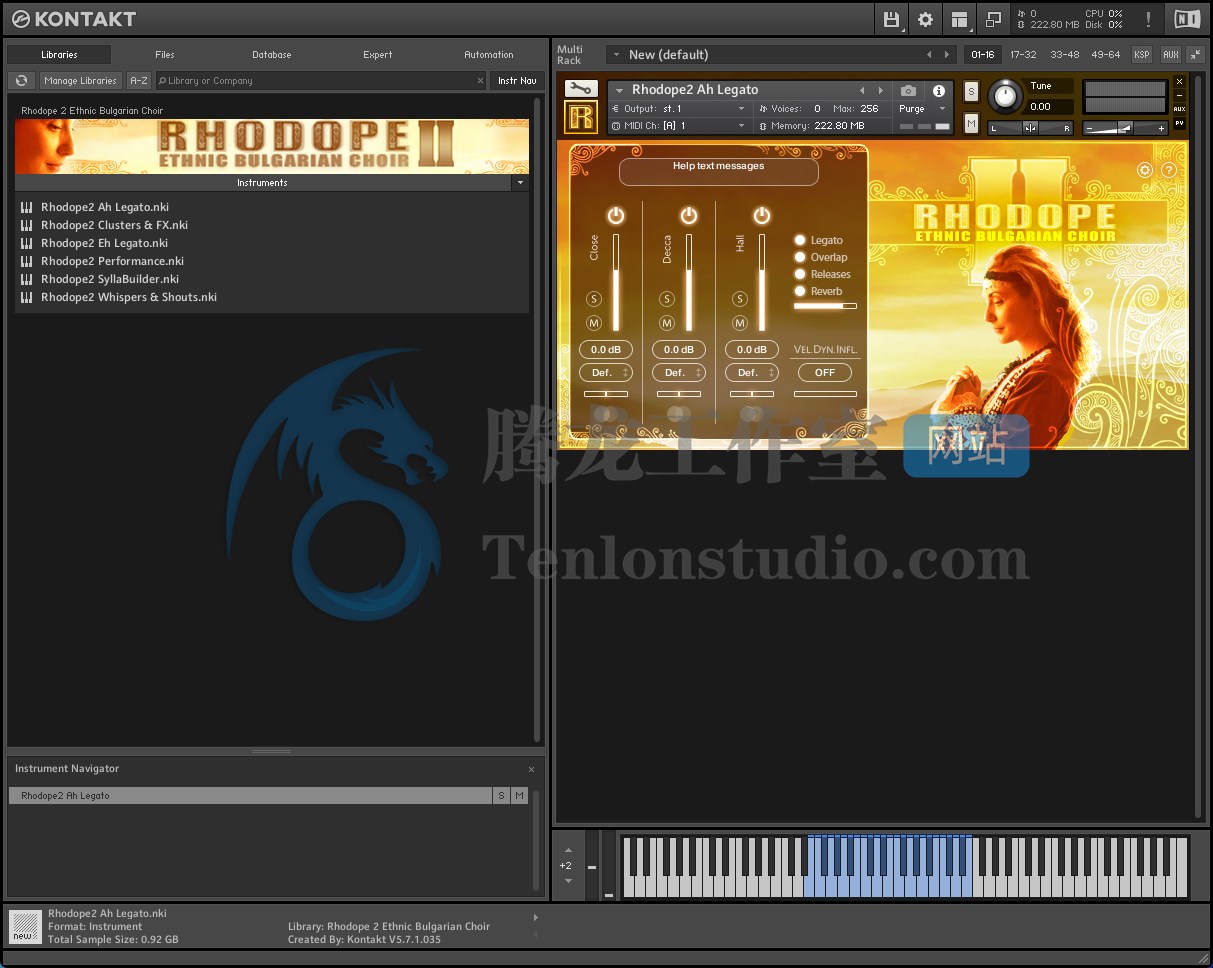Enable the Overlap radio option
Viewport: 1213px width, 968px height.
click(x=800, y=257)
